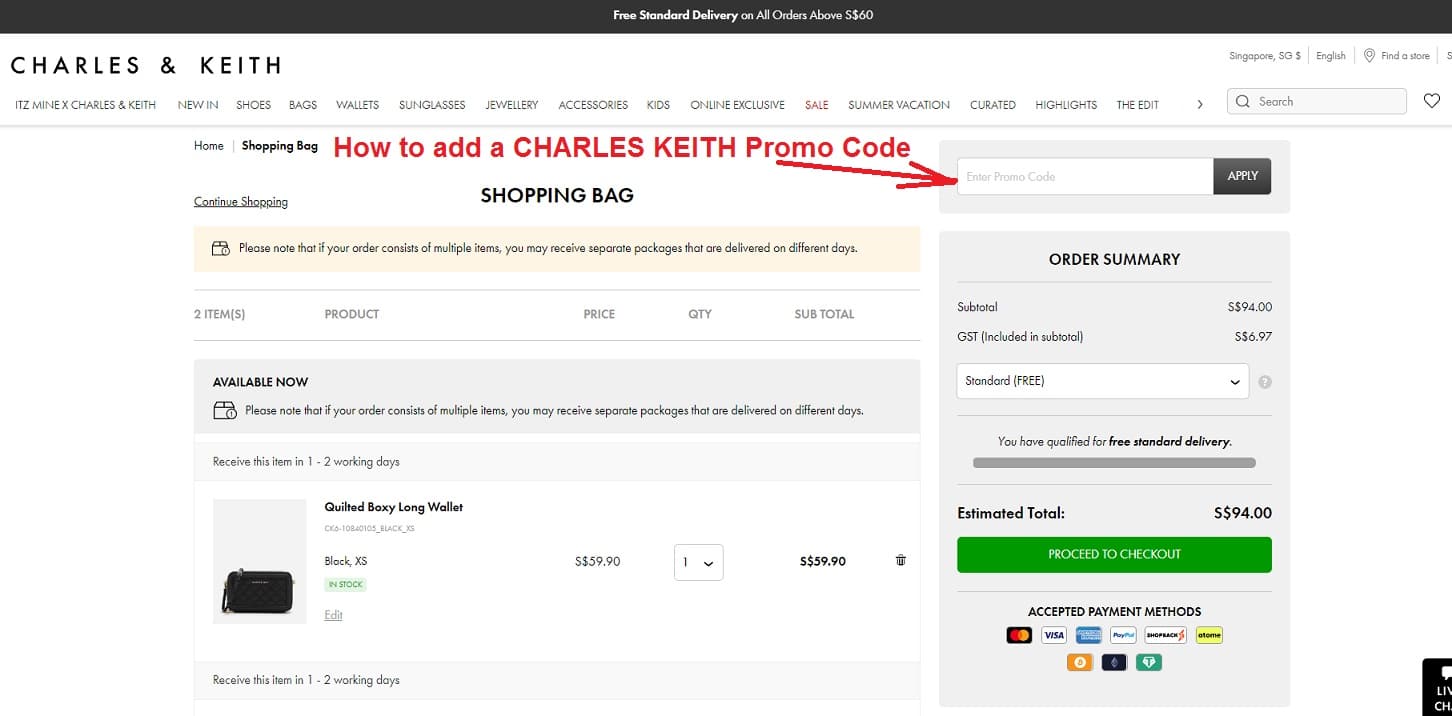The image size is (1452, 716).
Task: Select the PayPal payment method icon
Action: [1122, 634]
